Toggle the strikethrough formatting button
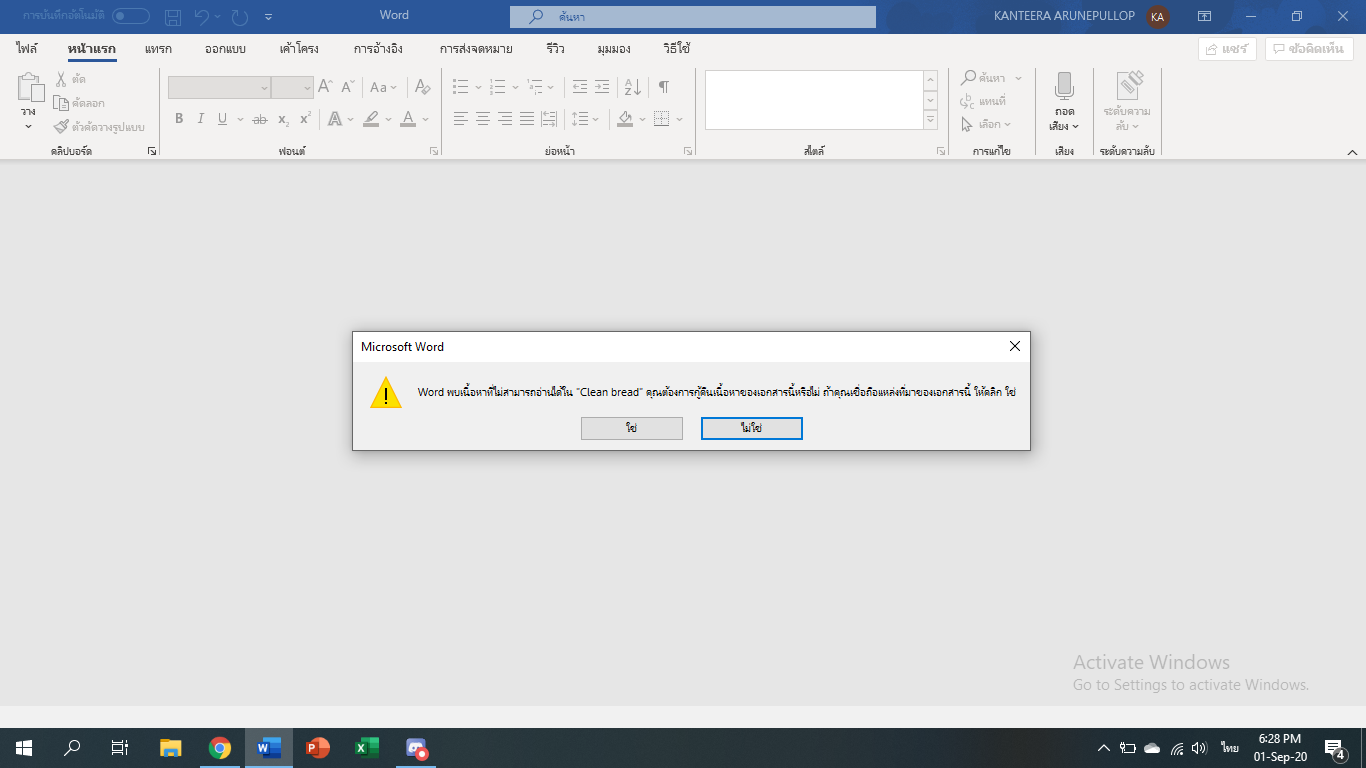The width and height of the screenshot is (1366, 768). click(259, 119)
